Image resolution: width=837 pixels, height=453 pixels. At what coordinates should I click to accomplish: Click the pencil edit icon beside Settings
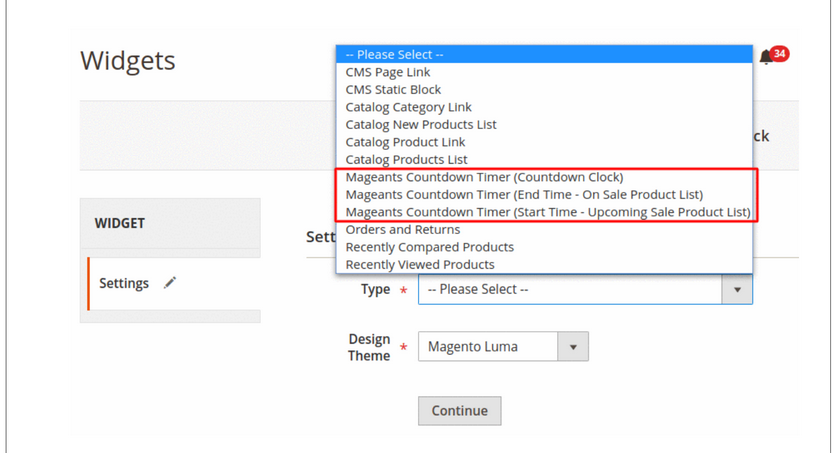pyautogui.click(x=170, y=283)
